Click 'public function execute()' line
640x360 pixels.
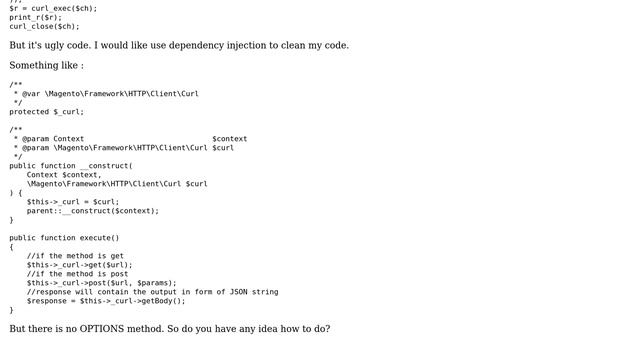pyautogui.click(x=64, y=238)
